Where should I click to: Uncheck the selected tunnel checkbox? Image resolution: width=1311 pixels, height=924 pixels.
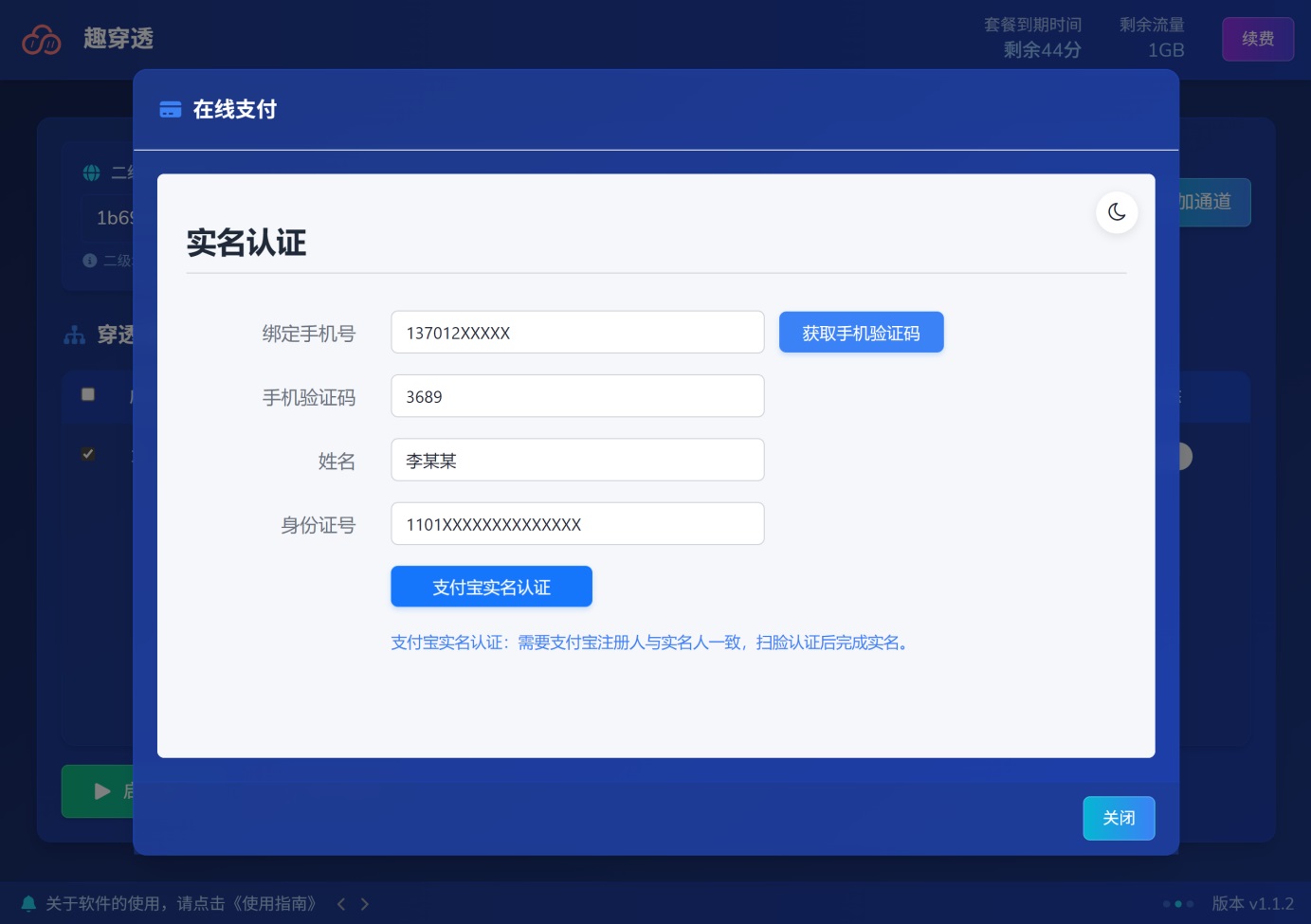coord(87,454)
